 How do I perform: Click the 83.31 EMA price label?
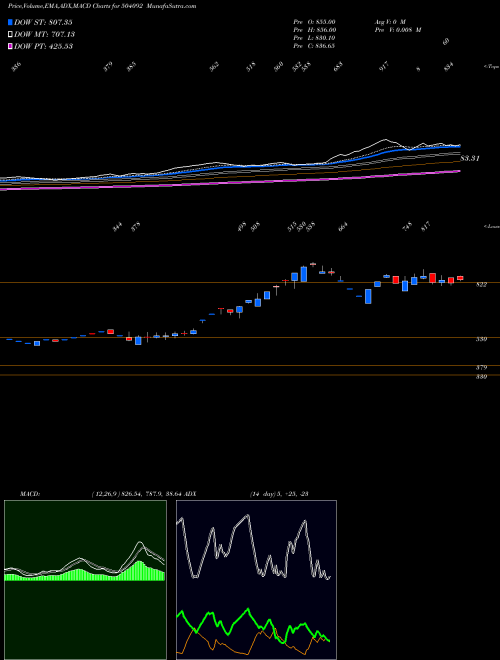[x=470, y=159]
